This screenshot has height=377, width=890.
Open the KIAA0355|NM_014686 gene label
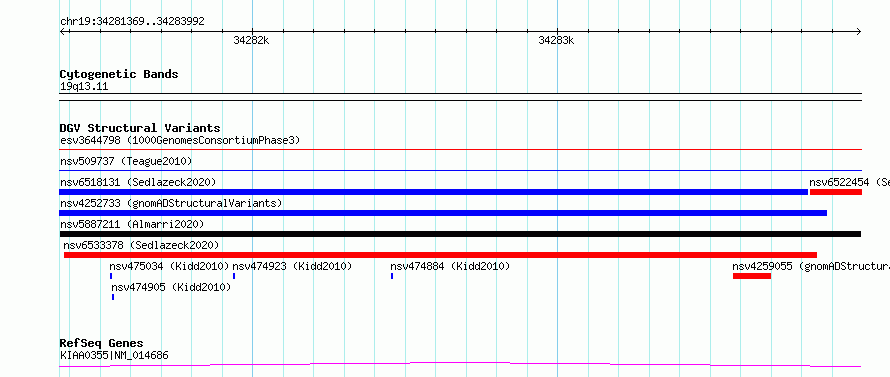click(x=114, y=356)
